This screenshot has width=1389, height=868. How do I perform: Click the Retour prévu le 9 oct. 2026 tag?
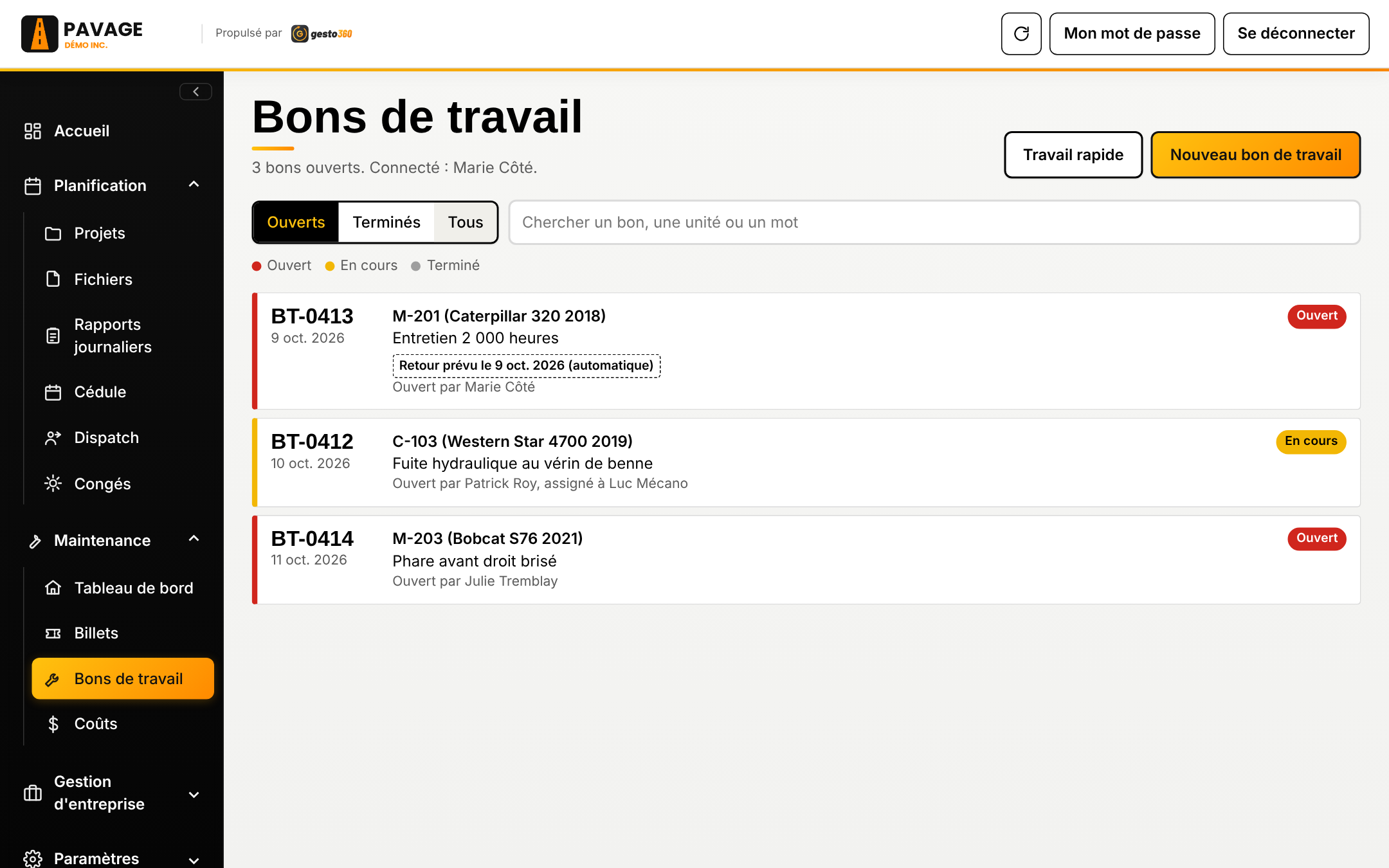click(526, 366)
